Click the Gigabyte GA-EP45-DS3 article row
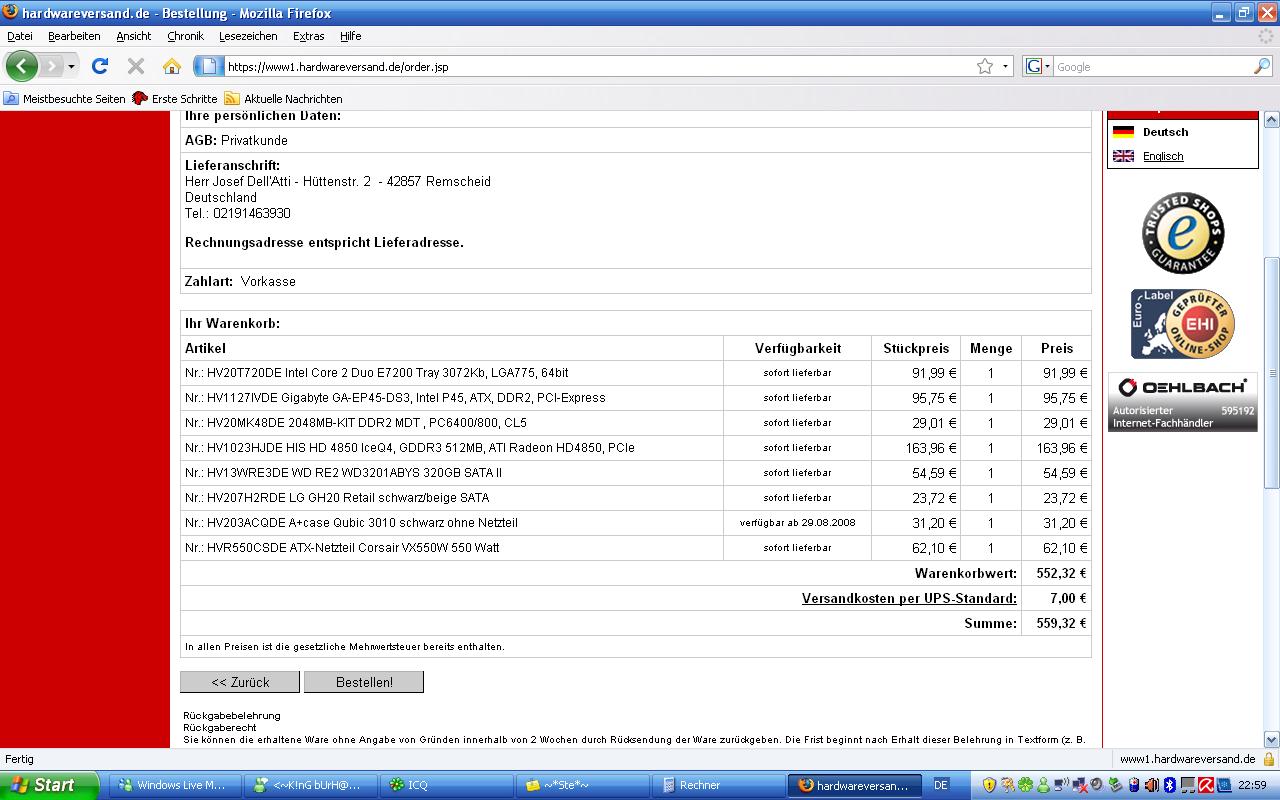 [x=635, y=398]
